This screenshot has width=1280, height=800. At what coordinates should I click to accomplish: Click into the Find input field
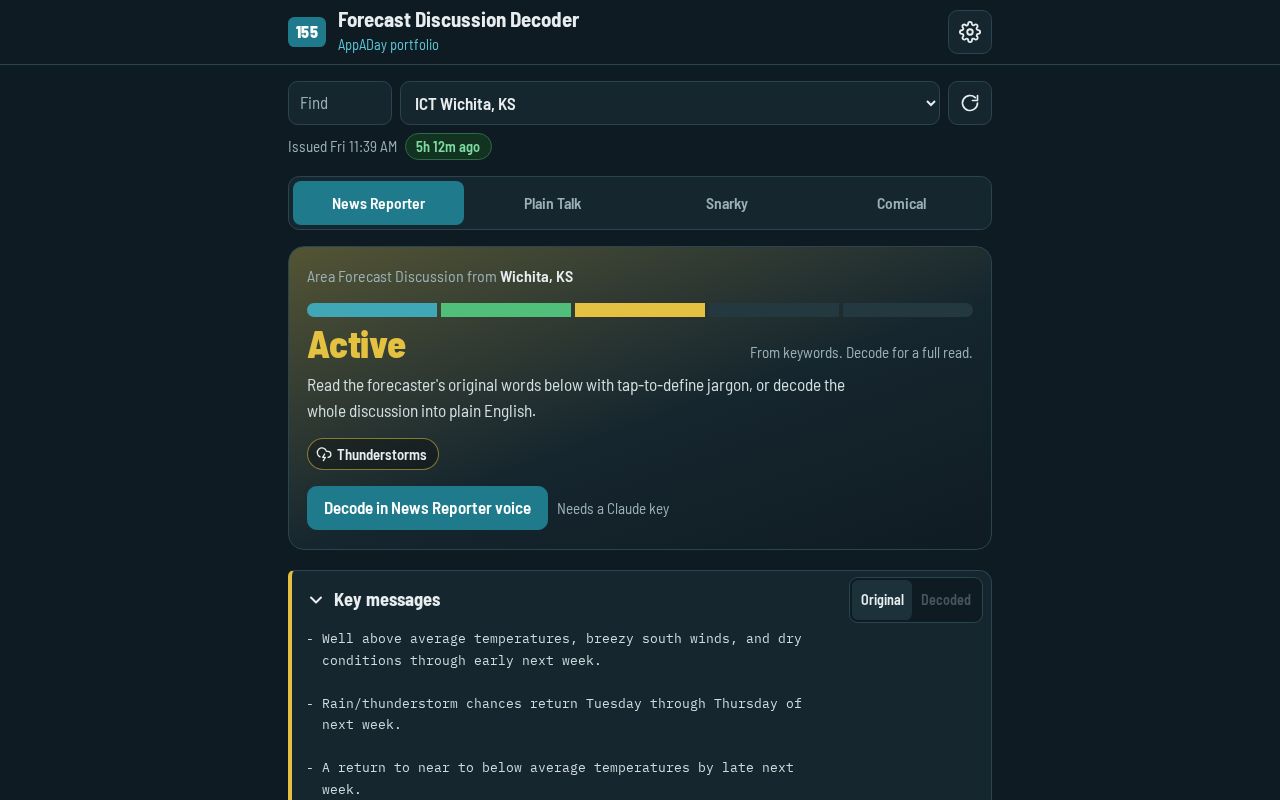pyautogui.click(x=340, y=103)
